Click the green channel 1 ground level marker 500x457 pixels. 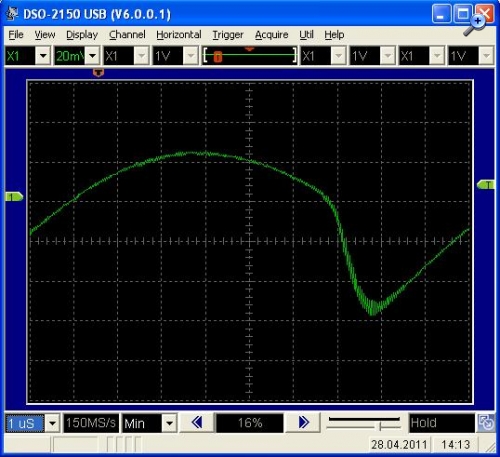click(14, 197)
